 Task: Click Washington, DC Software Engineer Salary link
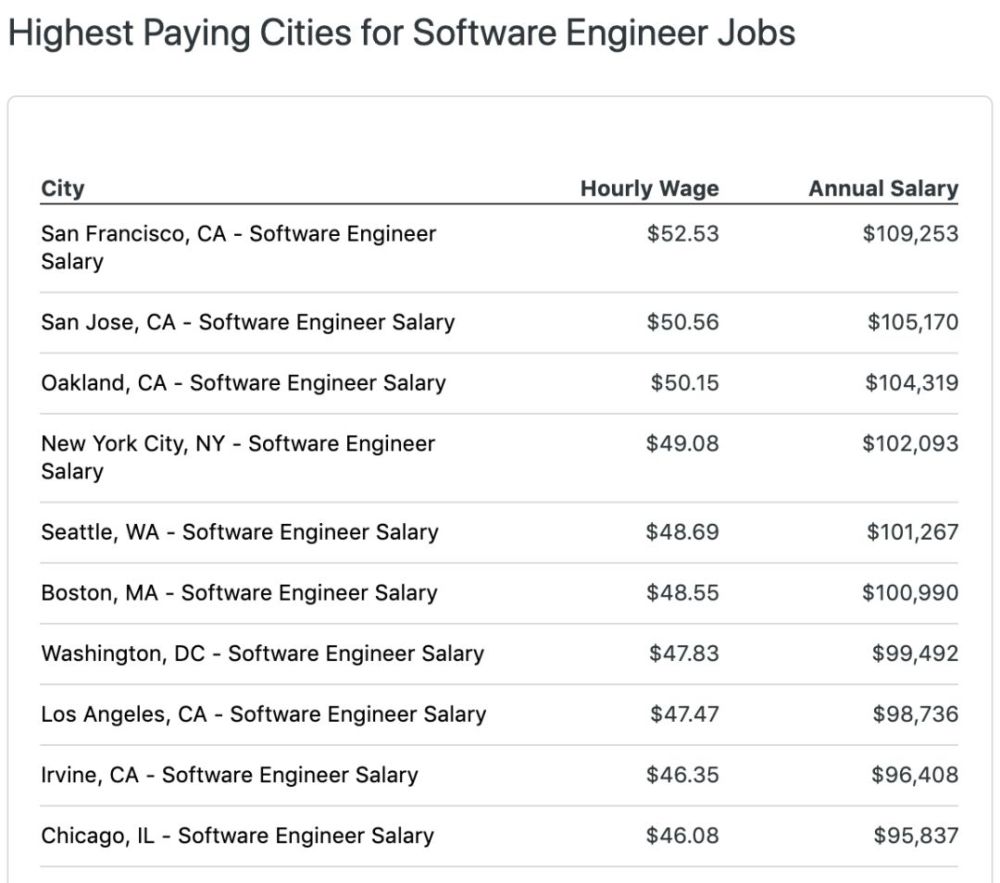click(262, 654)
